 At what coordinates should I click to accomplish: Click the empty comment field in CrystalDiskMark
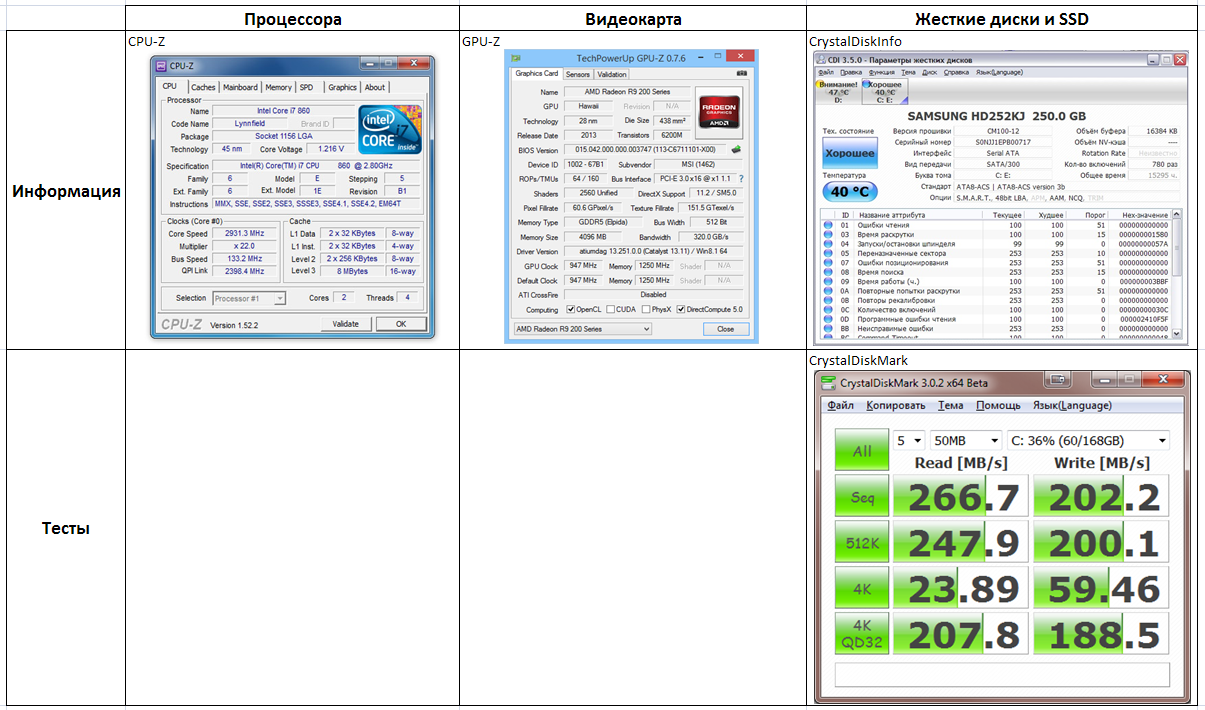[x=1002, y=674]
